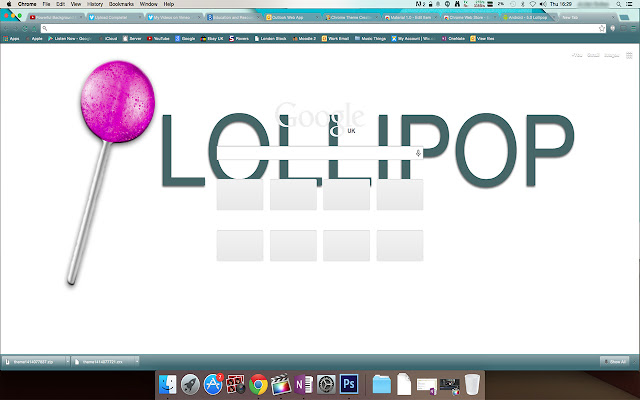
Task: Open the London Black bookmark
Action: click(271, 38)
